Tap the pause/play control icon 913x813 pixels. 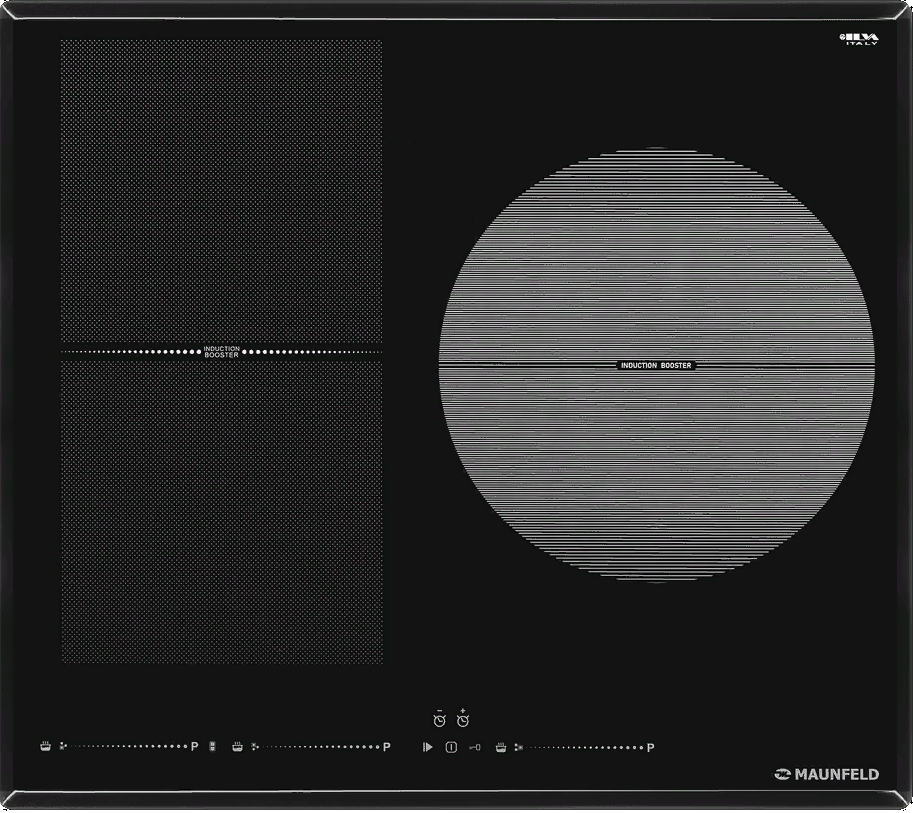point(428,746)
